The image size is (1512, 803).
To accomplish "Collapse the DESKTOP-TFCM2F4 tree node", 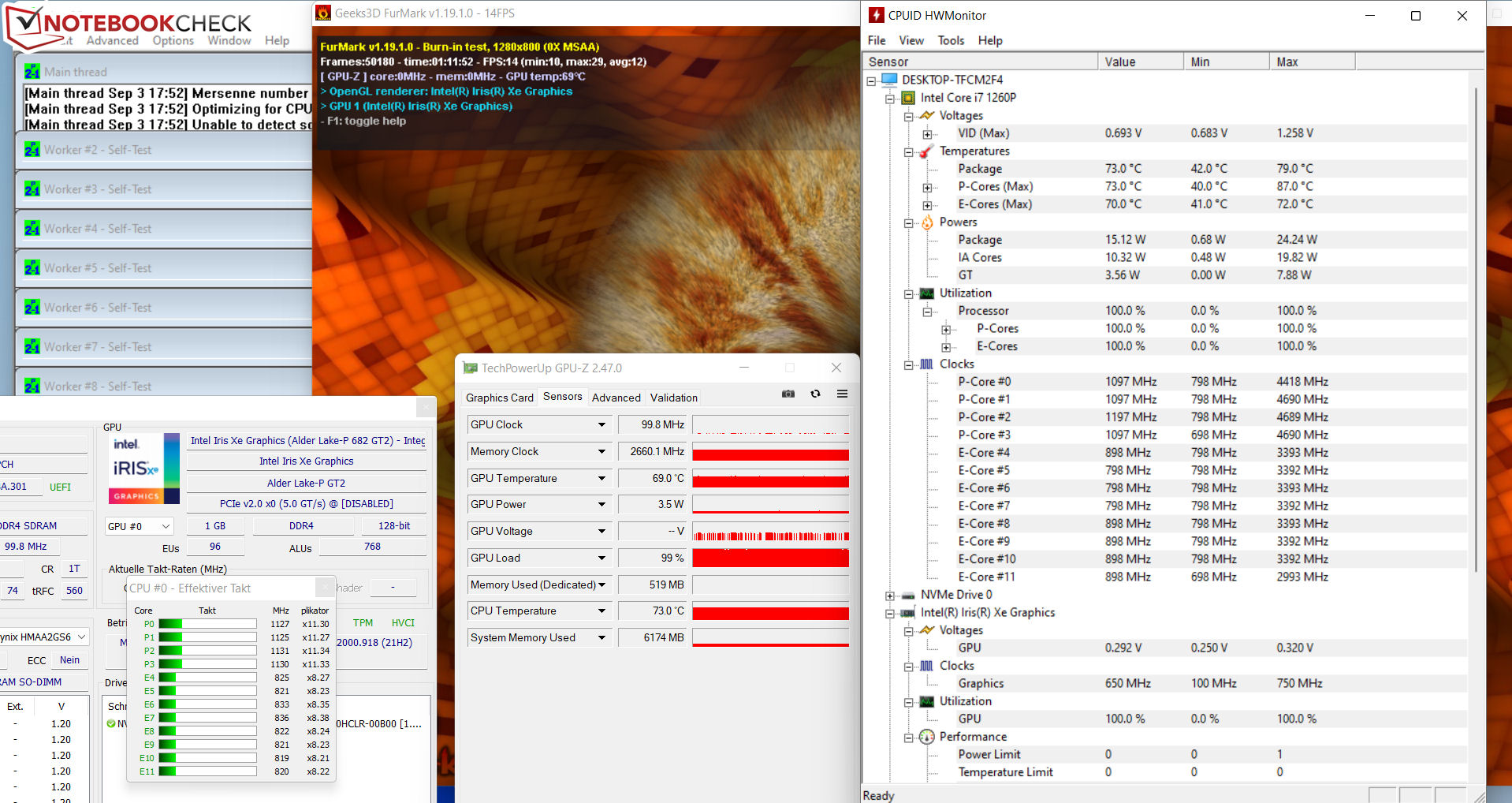I will tap(871, 80).
